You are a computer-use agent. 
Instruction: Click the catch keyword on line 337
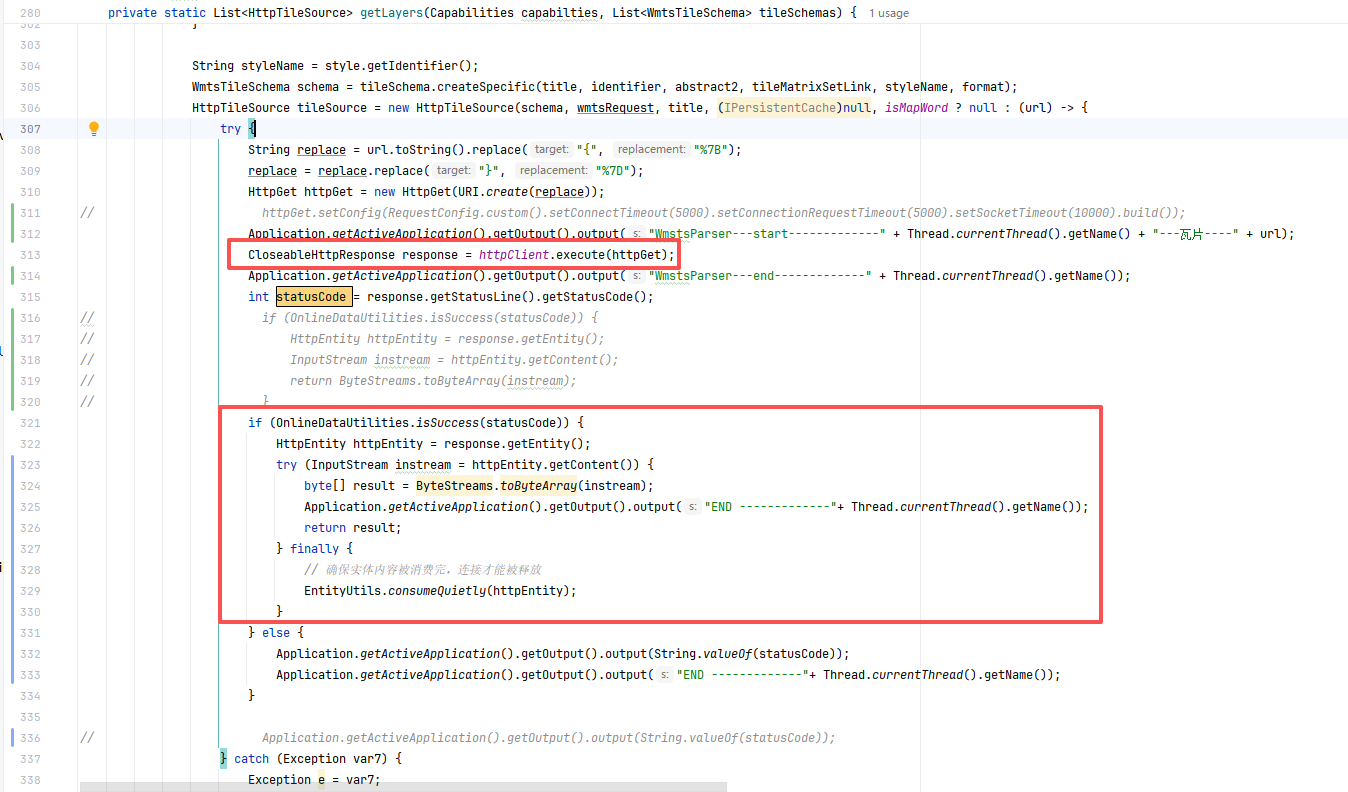pos(251,759)
